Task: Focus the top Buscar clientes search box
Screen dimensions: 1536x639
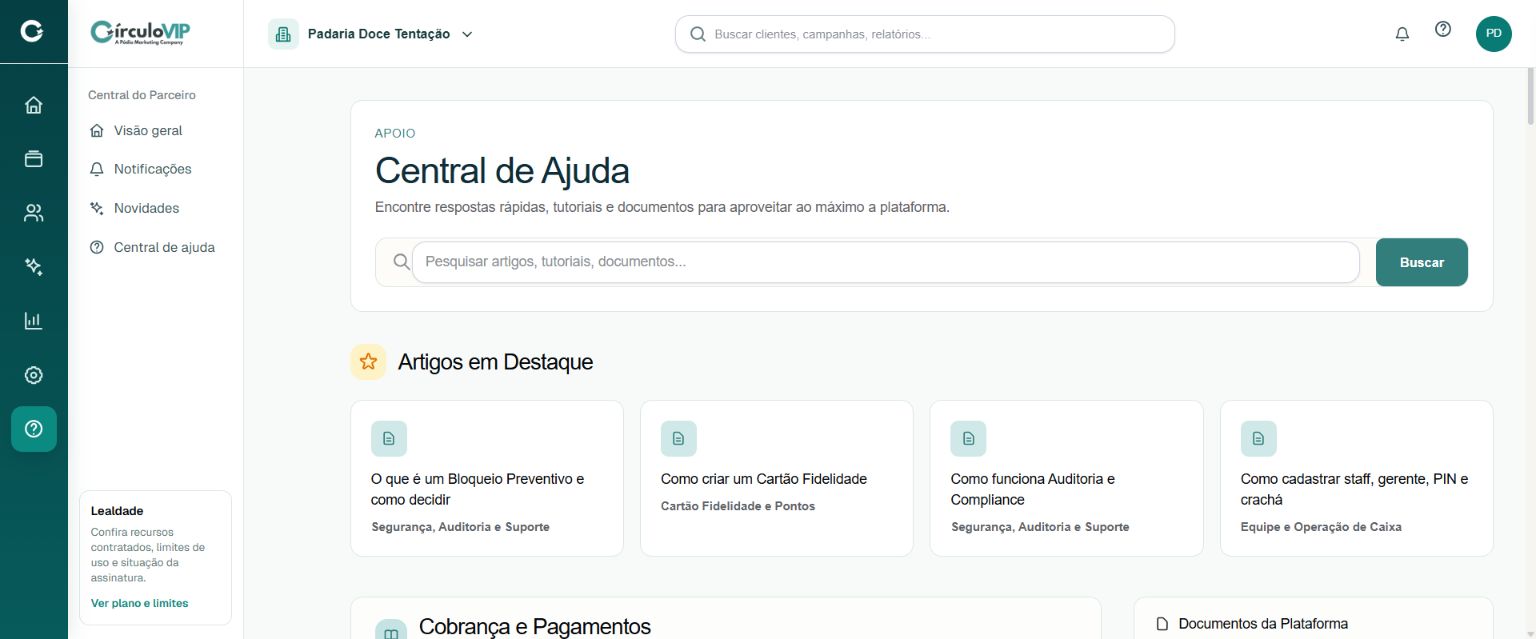Action: pos(925,34)
